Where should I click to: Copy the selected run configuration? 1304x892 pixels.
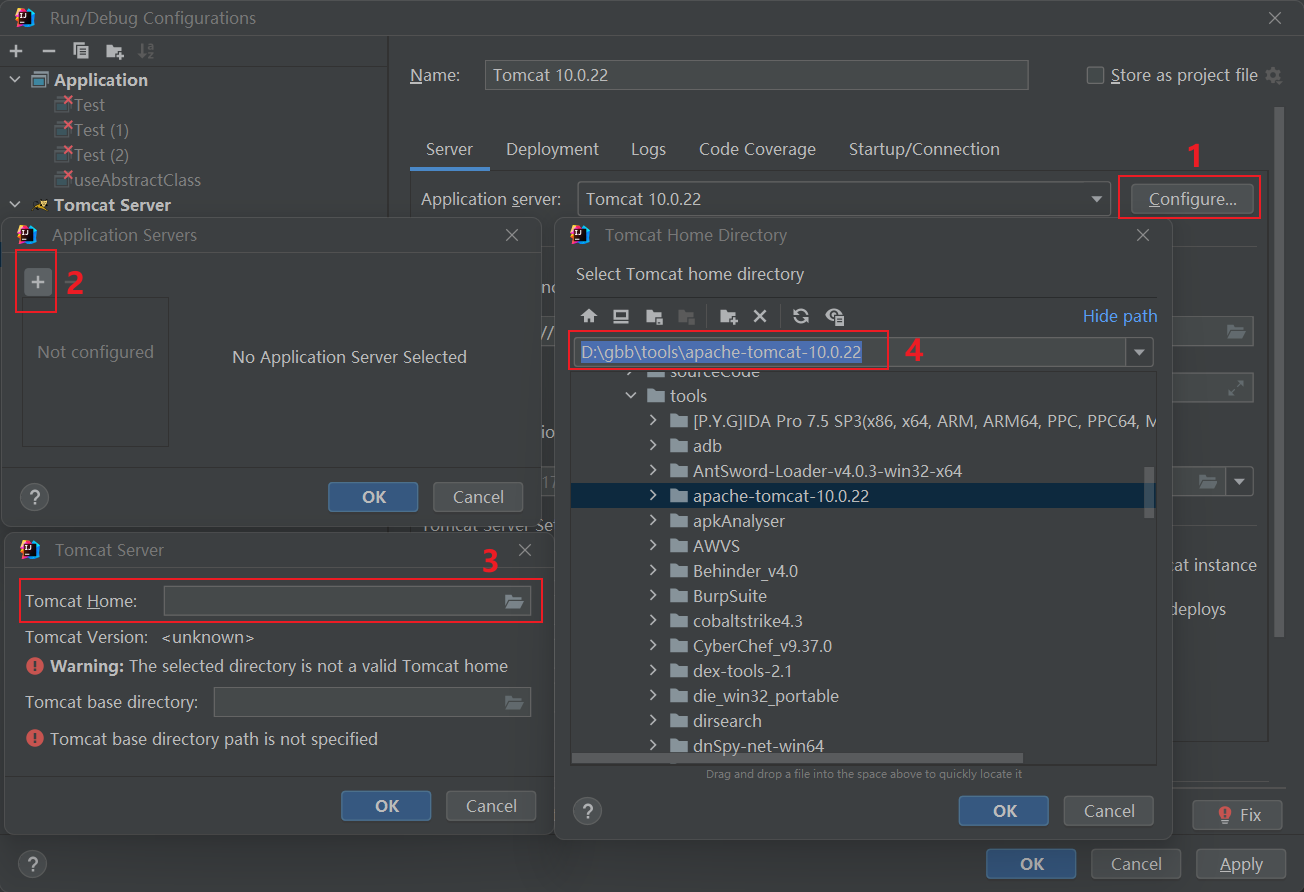81,50
